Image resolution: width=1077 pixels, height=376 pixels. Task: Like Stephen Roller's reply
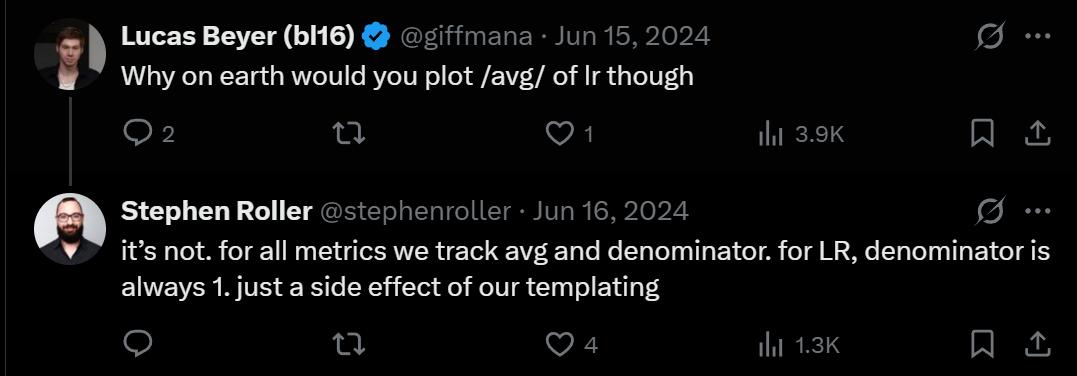pyautogui.click(x=559, y=343)
